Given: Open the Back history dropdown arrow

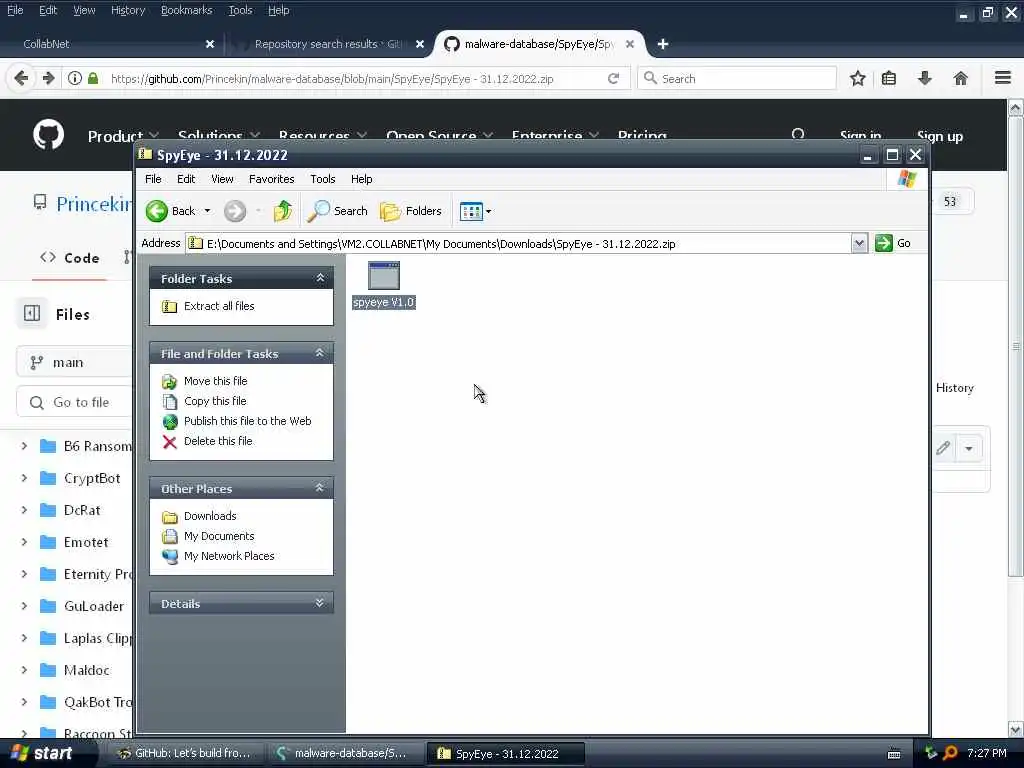Looking at the screenshot, I should (x=208, y=211).
